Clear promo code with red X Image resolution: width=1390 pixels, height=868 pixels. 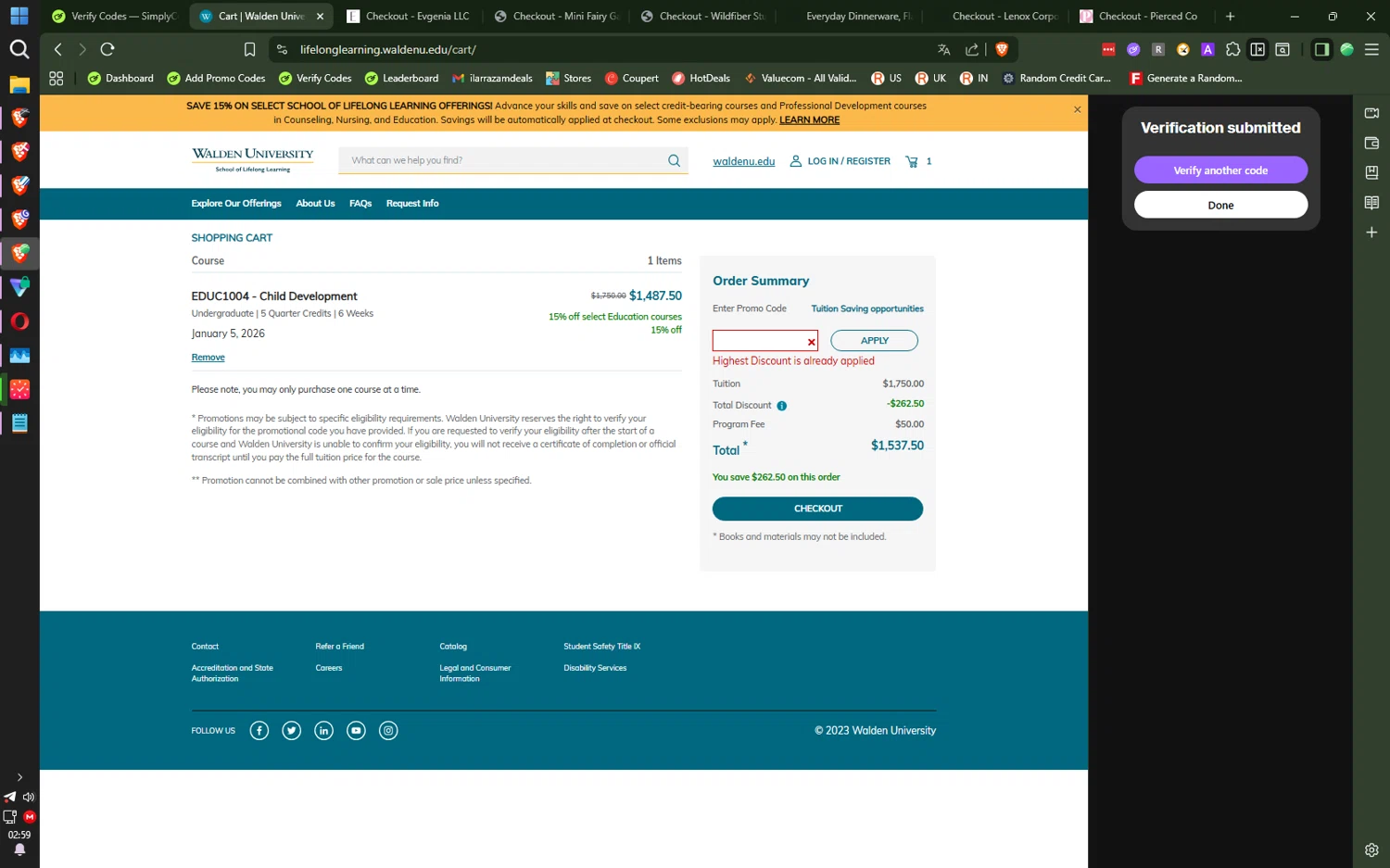pos(812,342)
